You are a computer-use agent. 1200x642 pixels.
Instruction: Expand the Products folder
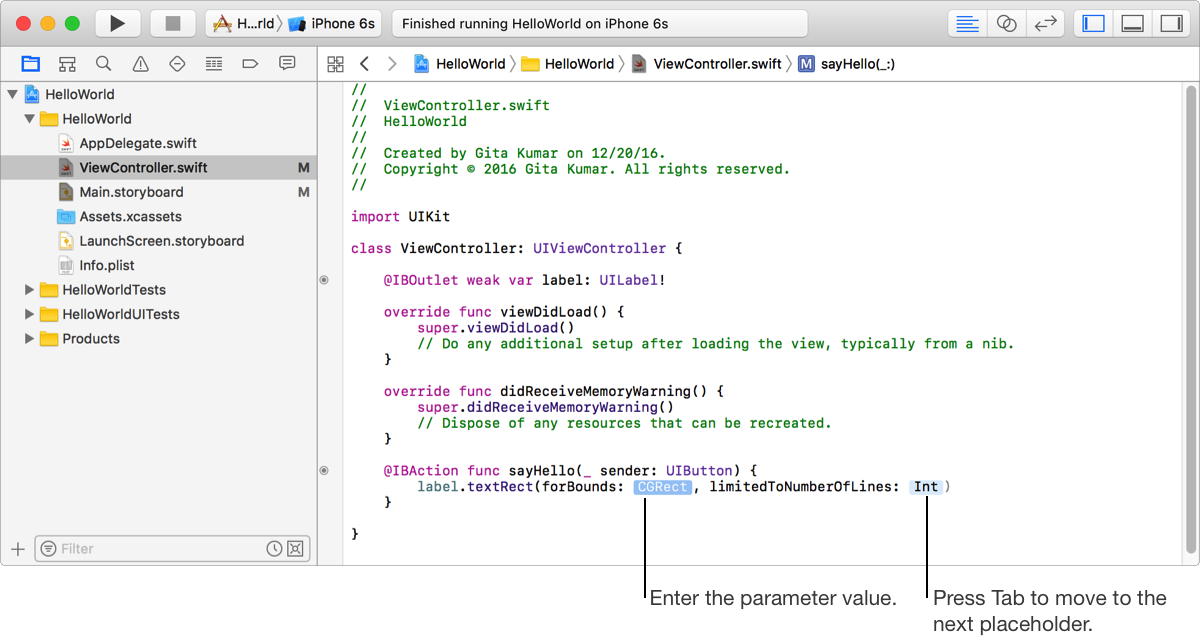tap(30, 339)
